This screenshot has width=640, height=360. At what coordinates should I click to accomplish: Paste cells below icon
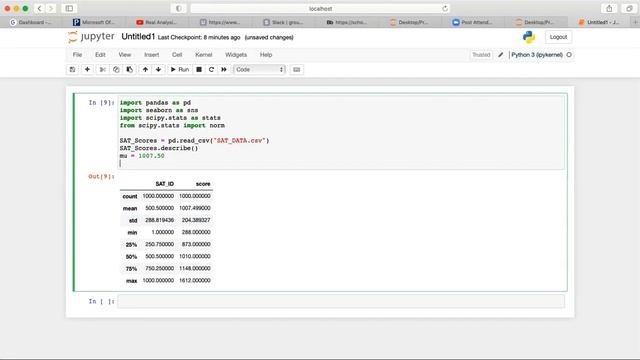(x=129, y=69)
